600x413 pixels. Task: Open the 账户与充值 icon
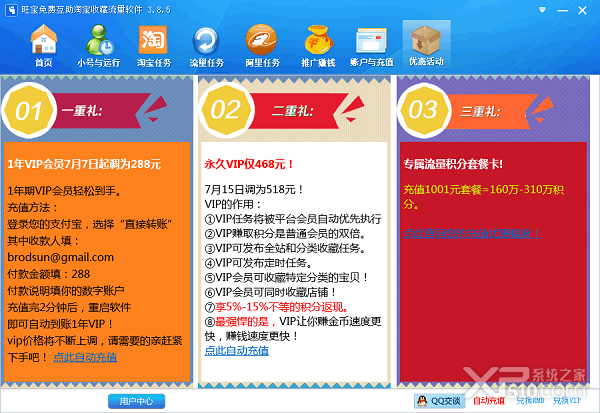pyautogui.click(x=372, y=45)
